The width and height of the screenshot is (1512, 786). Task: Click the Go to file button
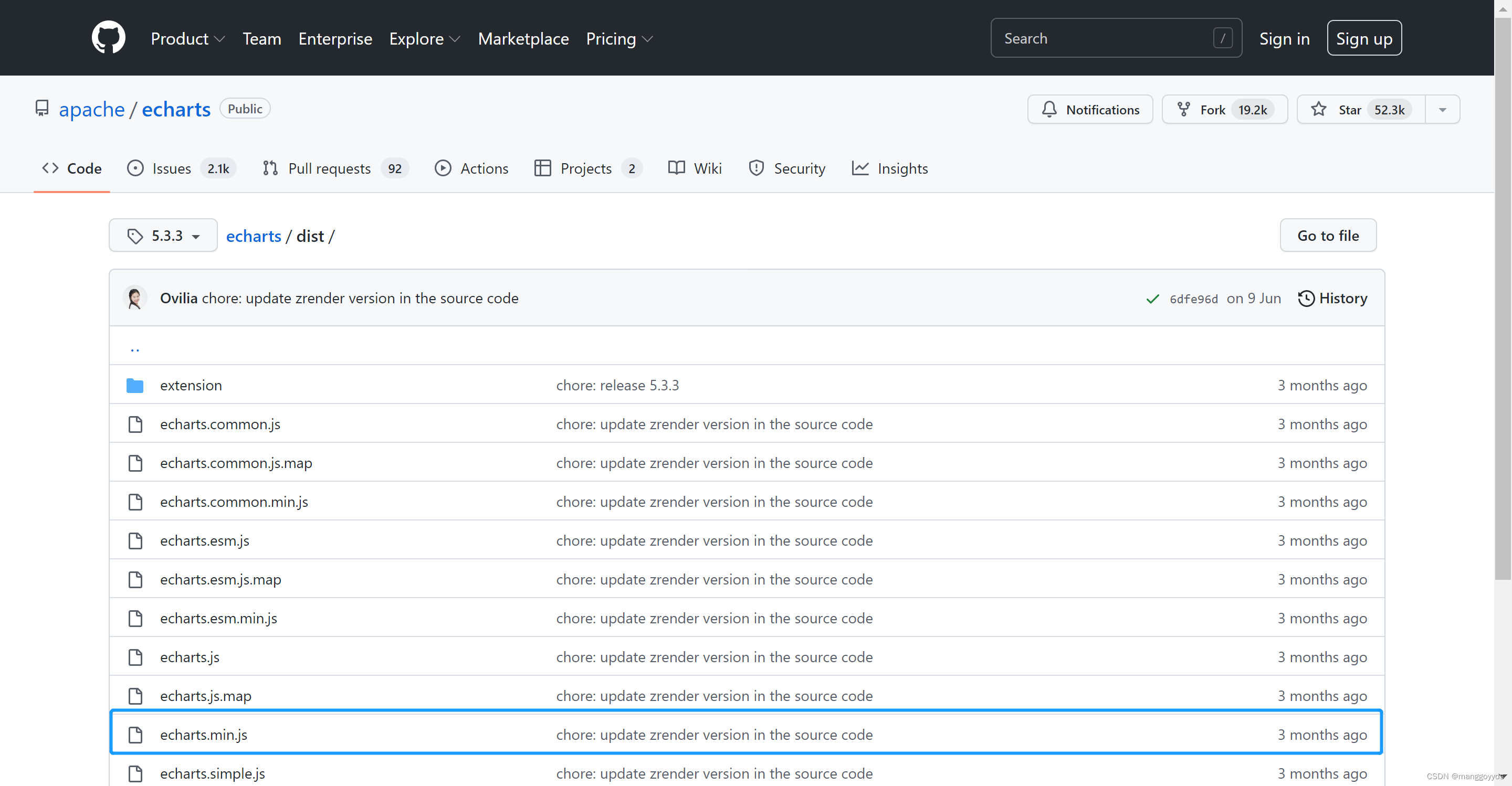tap(1328, 235)
